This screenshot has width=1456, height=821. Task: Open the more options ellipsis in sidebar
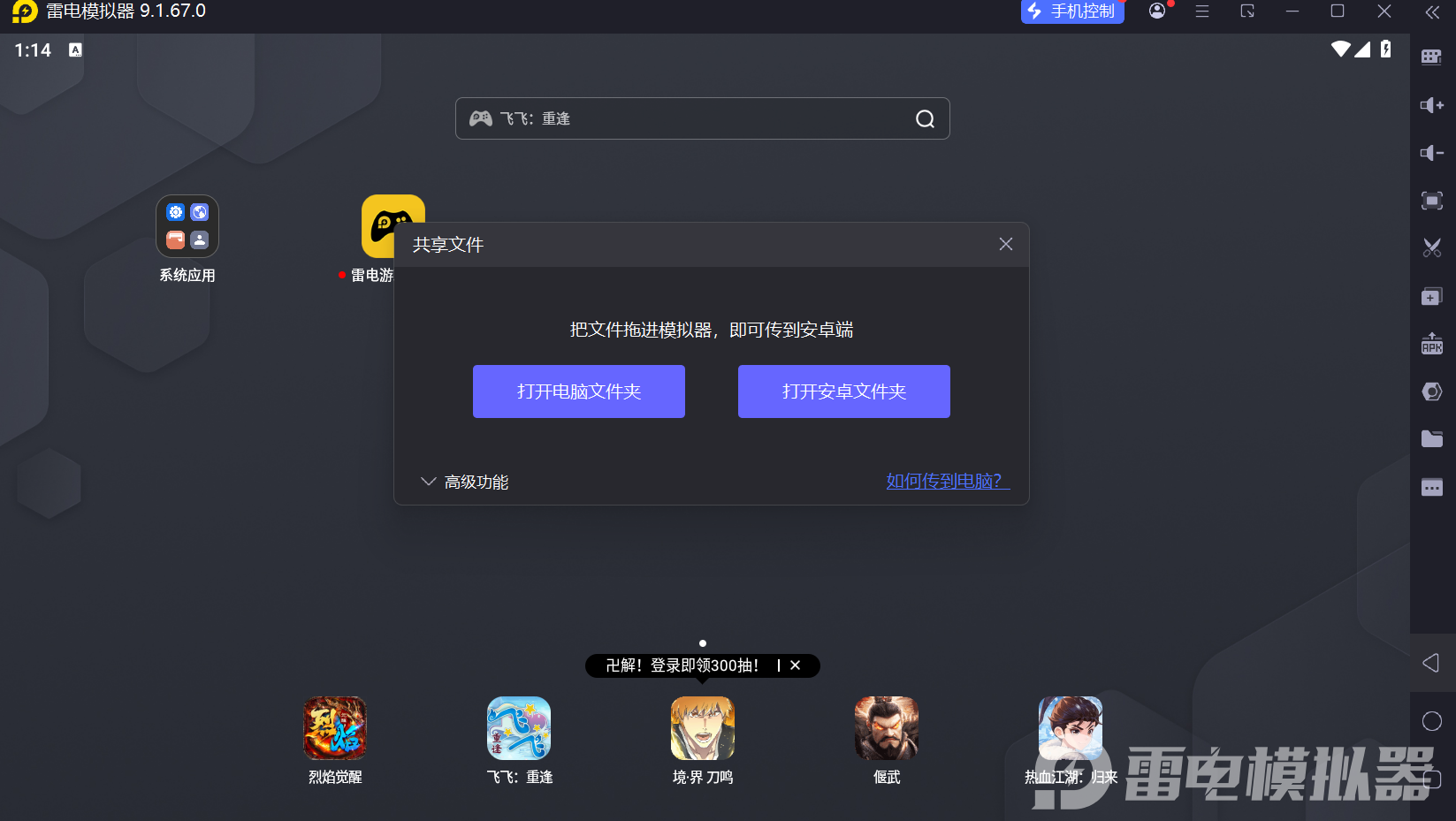1432,487
